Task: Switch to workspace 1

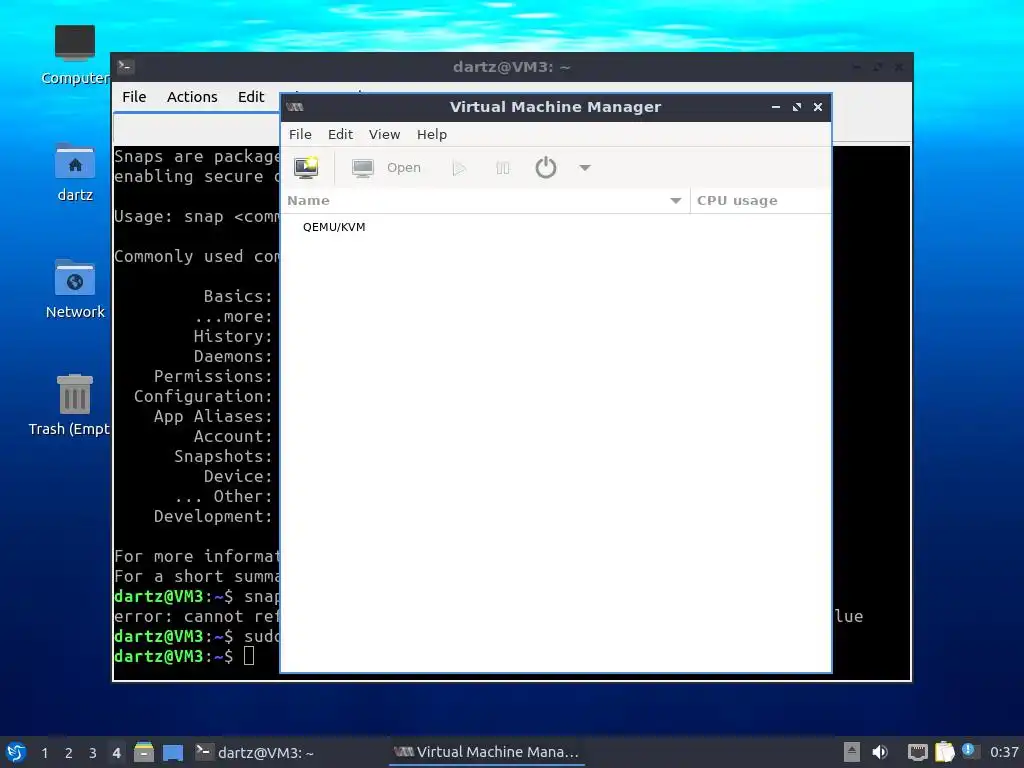Action: click(44, 753)
